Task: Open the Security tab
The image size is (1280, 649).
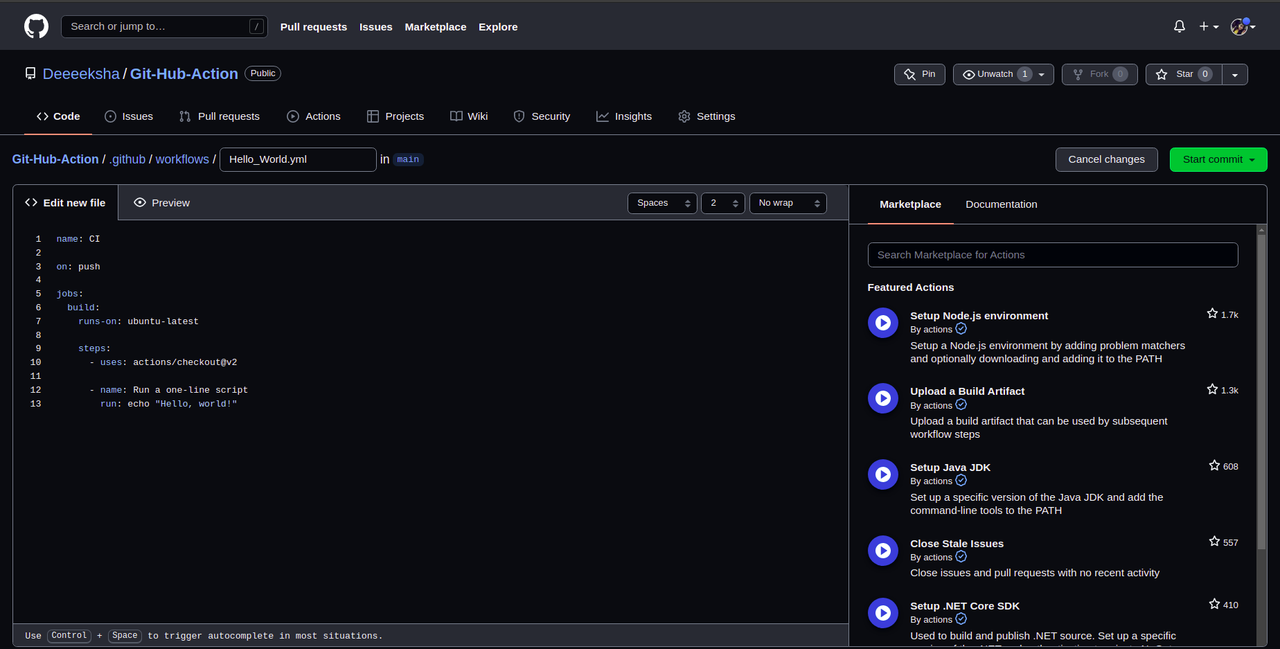Action: [542, 116]
